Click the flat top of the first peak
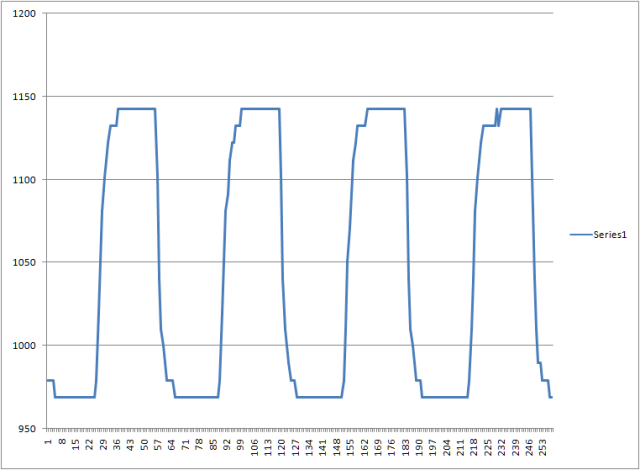 [x=137, y=108]
